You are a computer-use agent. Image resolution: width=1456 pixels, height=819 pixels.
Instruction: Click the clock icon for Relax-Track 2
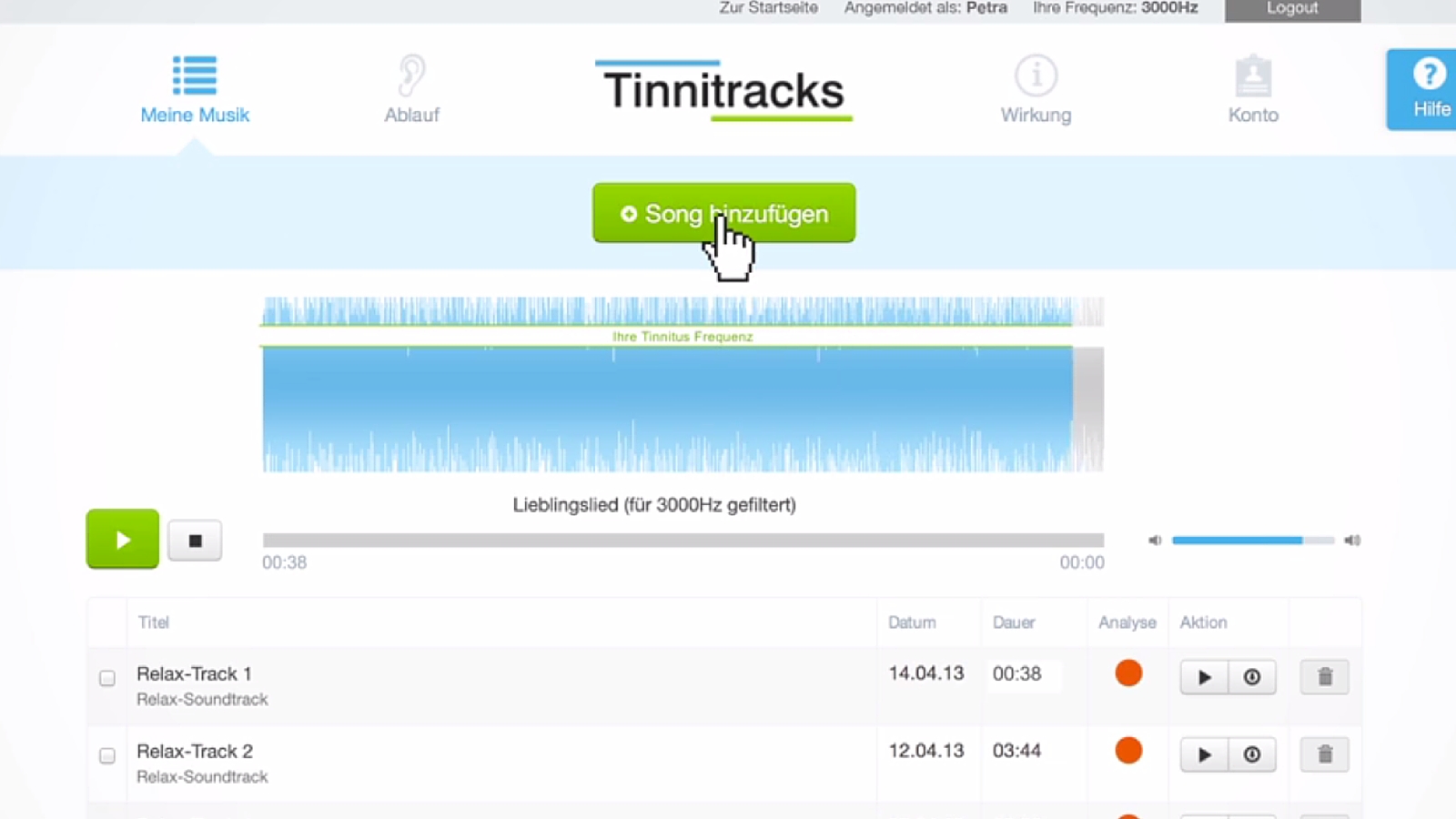click(1252, 754)
